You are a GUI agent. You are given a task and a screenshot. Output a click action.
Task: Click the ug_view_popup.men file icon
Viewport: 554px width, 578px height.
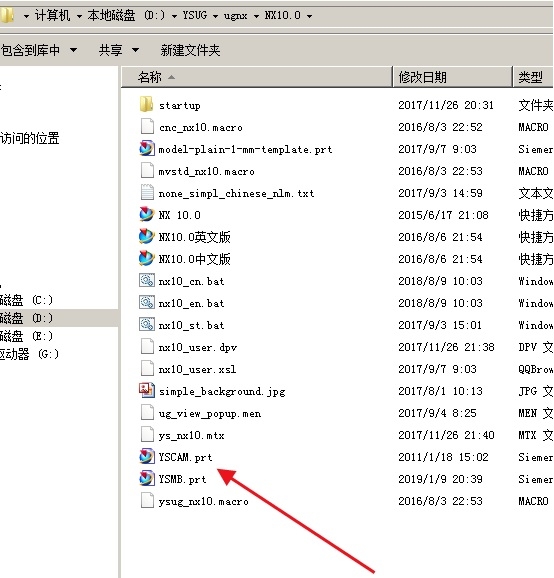[147, 412]
